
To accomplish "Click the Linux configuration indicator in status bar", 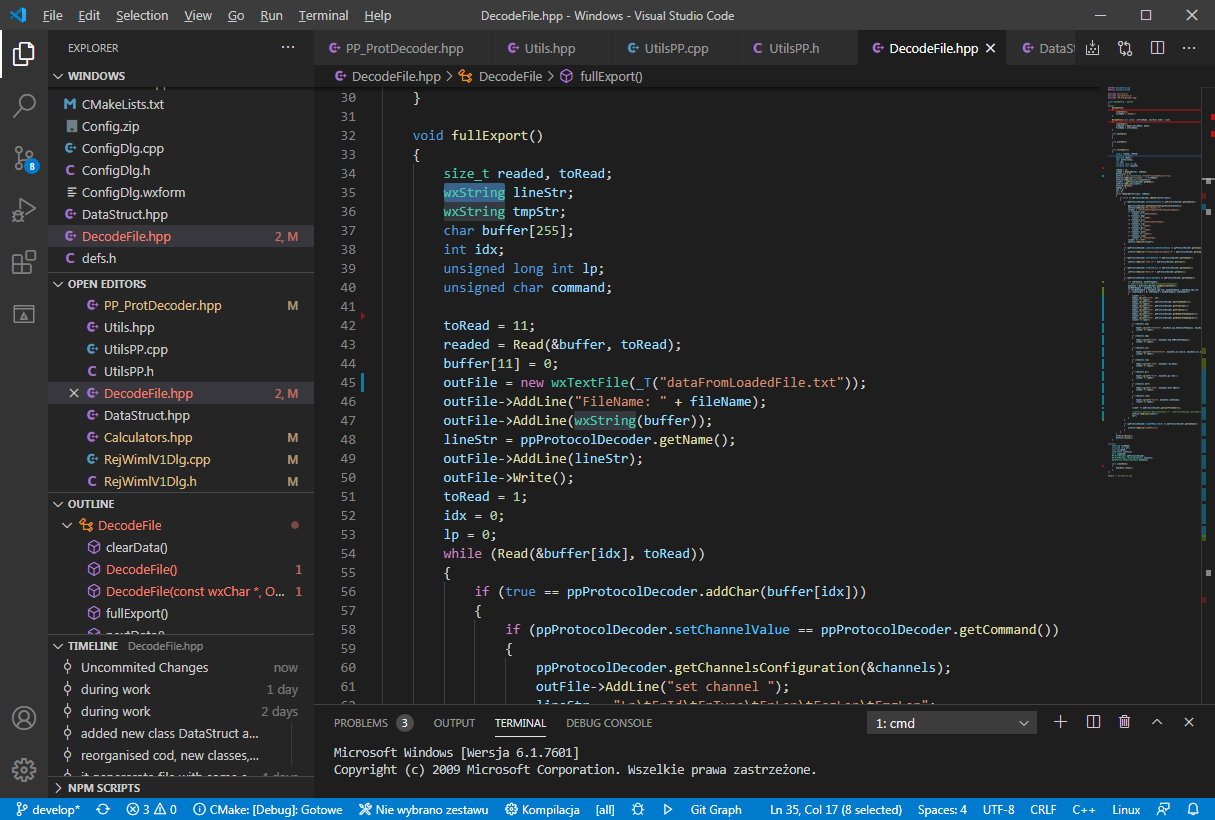I will click(1126, 810).
